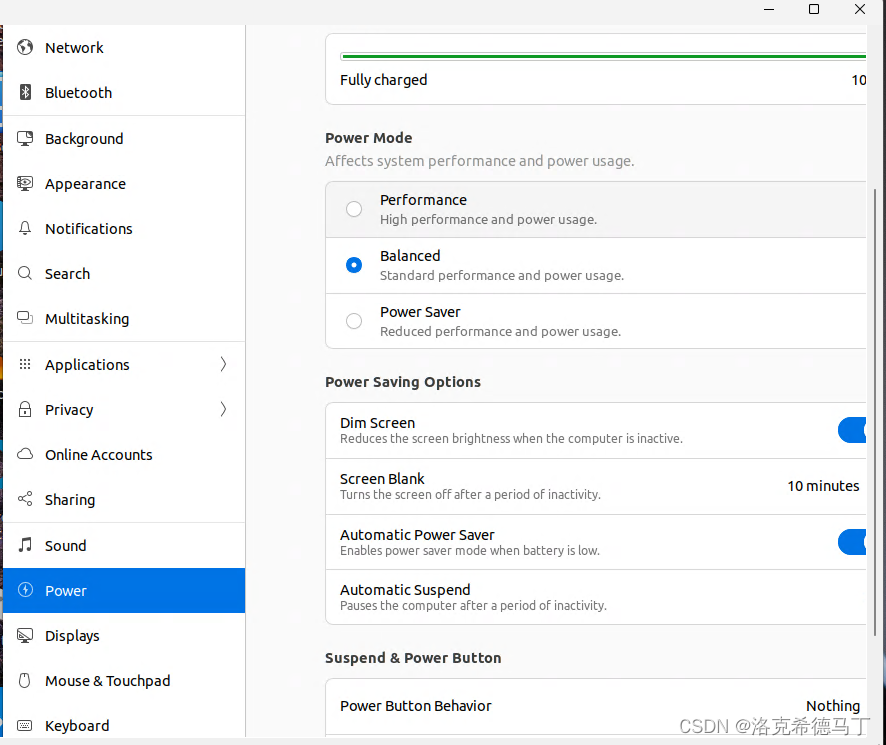Select the Balanced power mode radio

pyautogui.click(x=354, y=265)
